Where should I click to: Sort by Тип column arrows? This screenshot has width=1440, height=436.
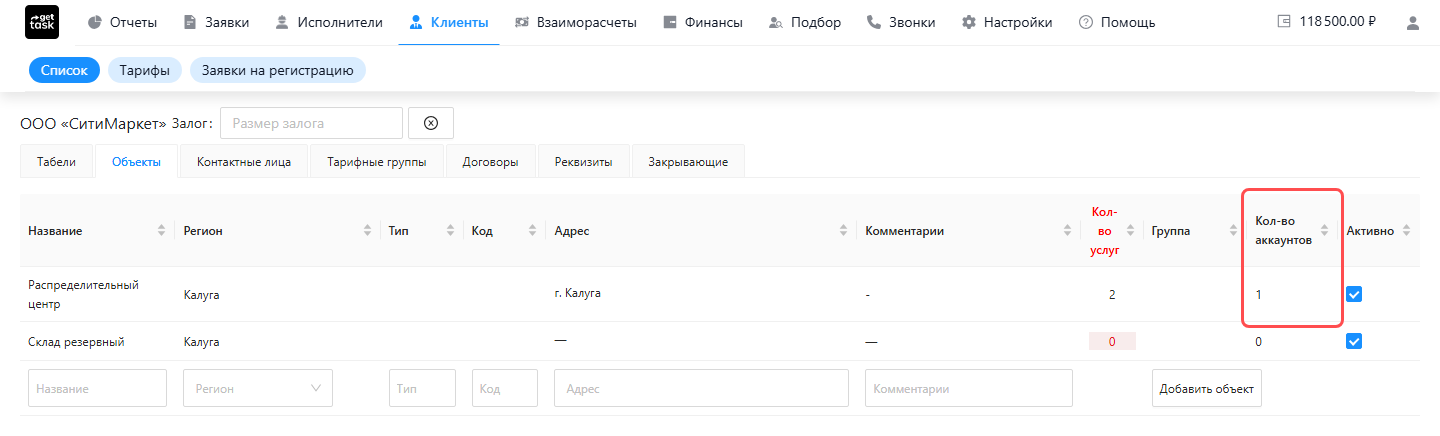[450, 231]
